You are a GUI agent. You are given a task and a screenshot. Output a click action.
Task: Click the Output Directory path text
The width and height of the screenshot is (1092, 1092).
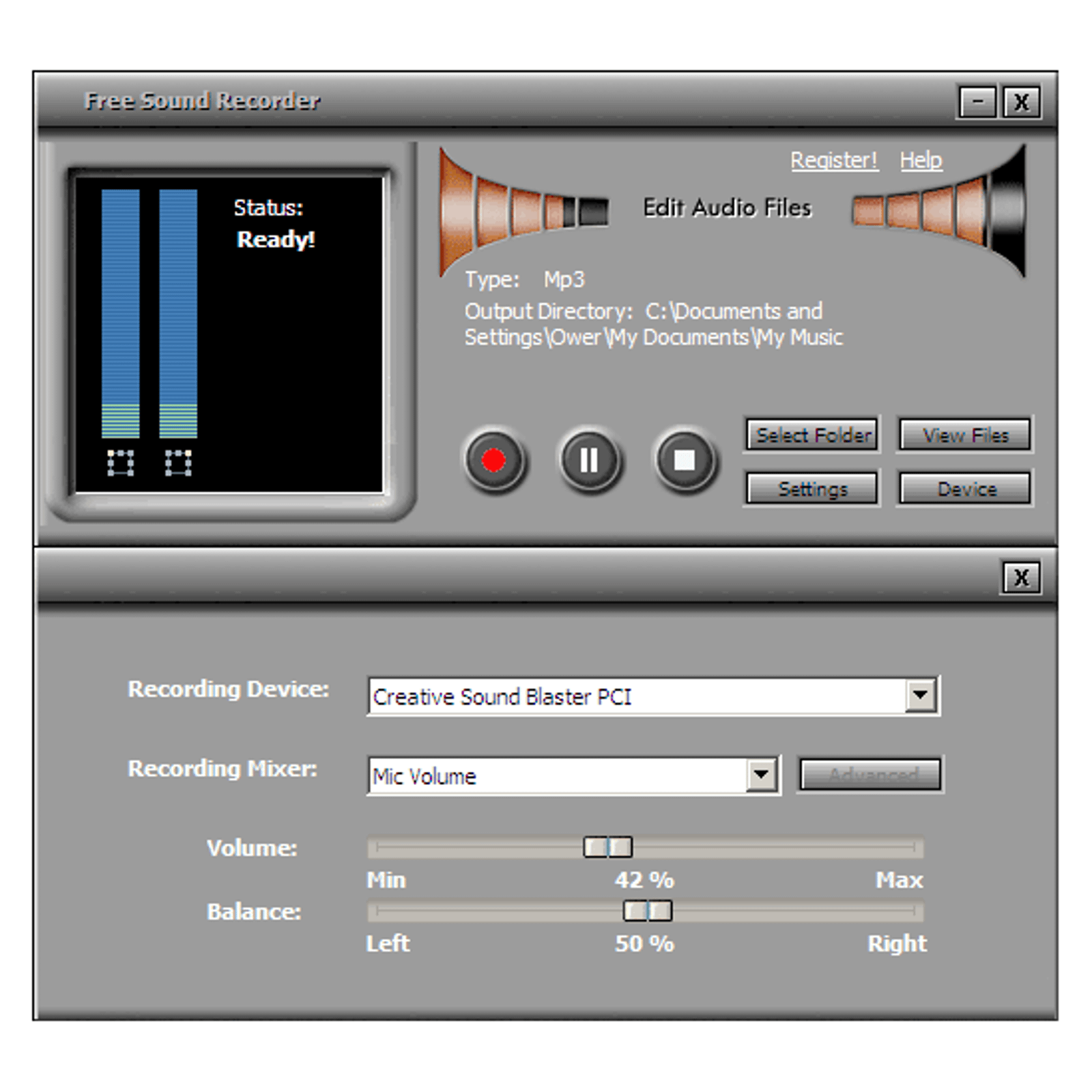[x=653, y=324]
